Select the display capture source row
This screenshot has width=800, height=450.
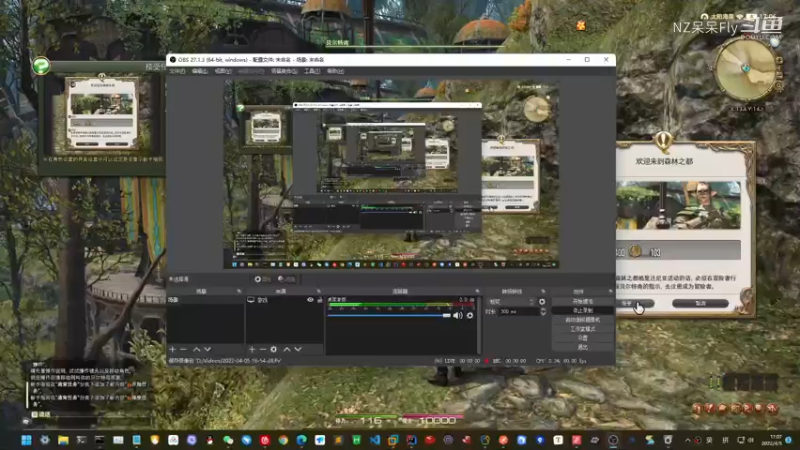point(285,300)
